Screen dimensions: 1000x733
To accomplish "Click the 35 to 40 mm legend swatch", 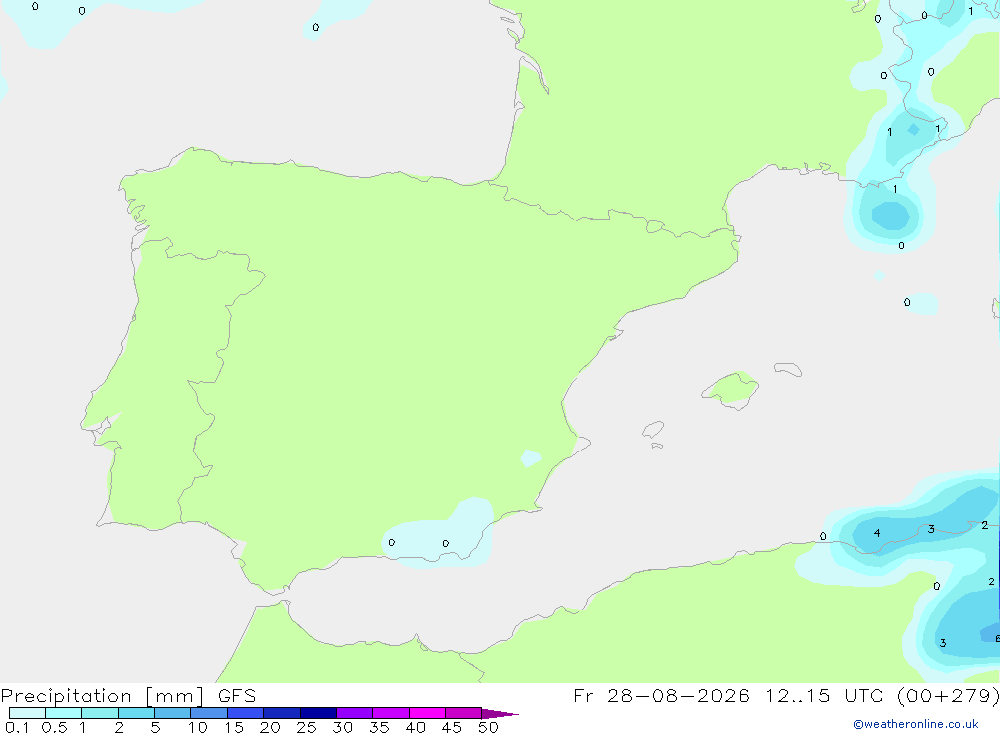I will click(390, 713).
